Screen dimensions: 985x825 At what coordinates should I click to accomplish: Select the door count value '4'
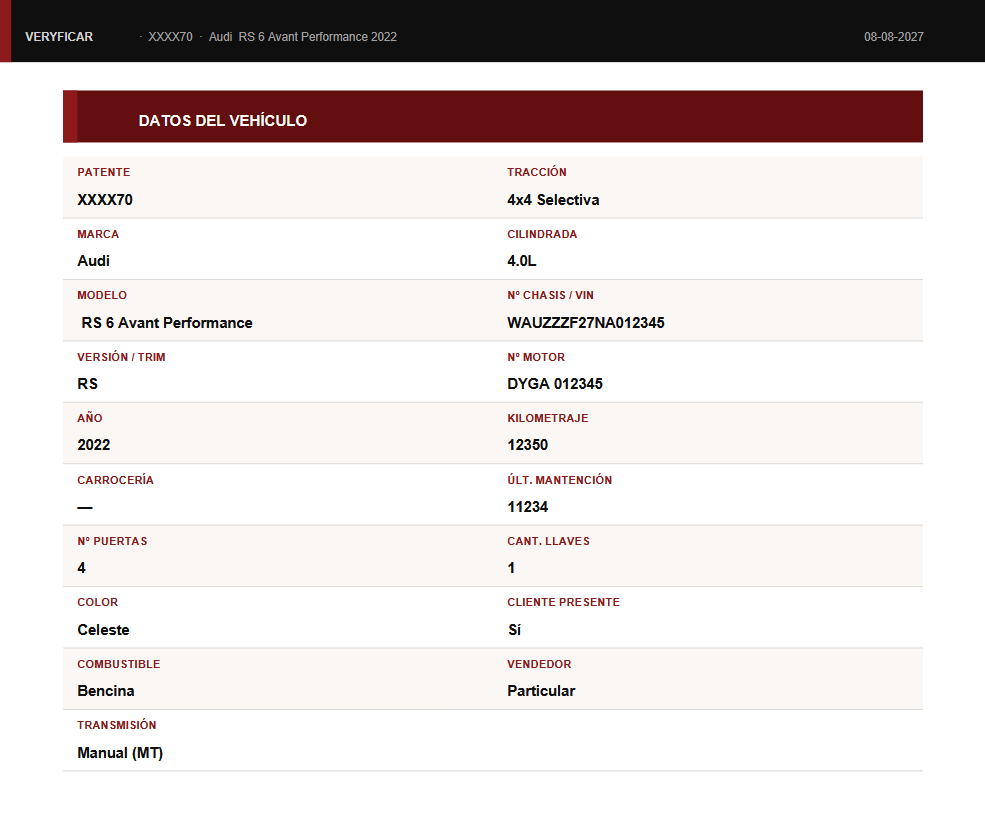(82, 568)
